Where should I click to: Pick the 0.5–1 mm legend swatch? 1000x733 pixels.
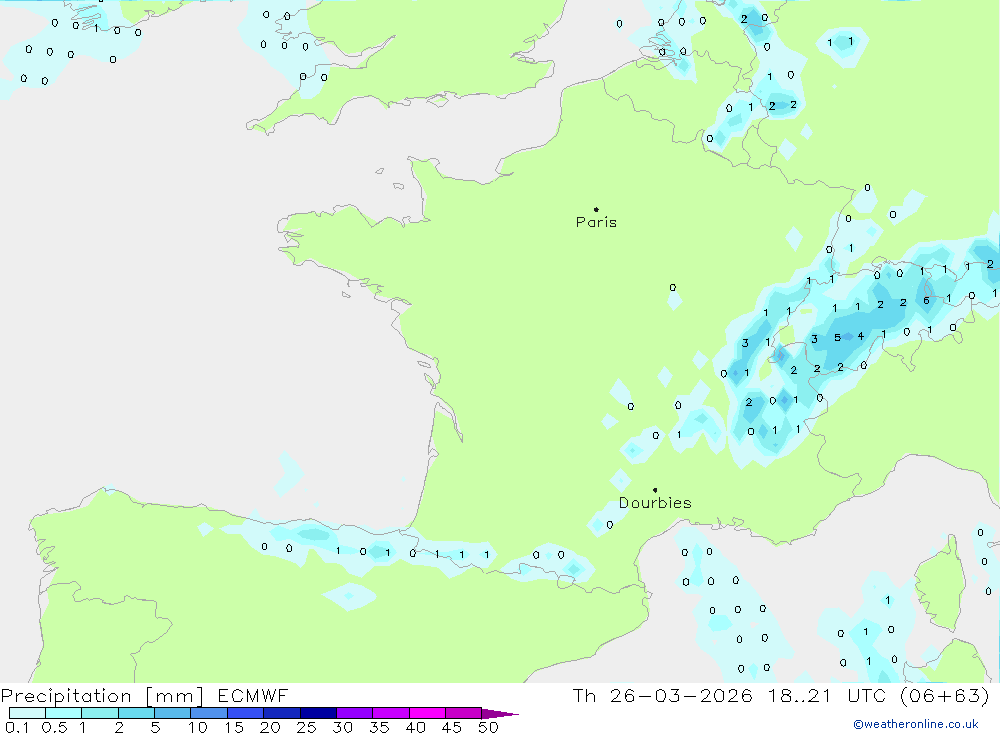coord(64,713)
